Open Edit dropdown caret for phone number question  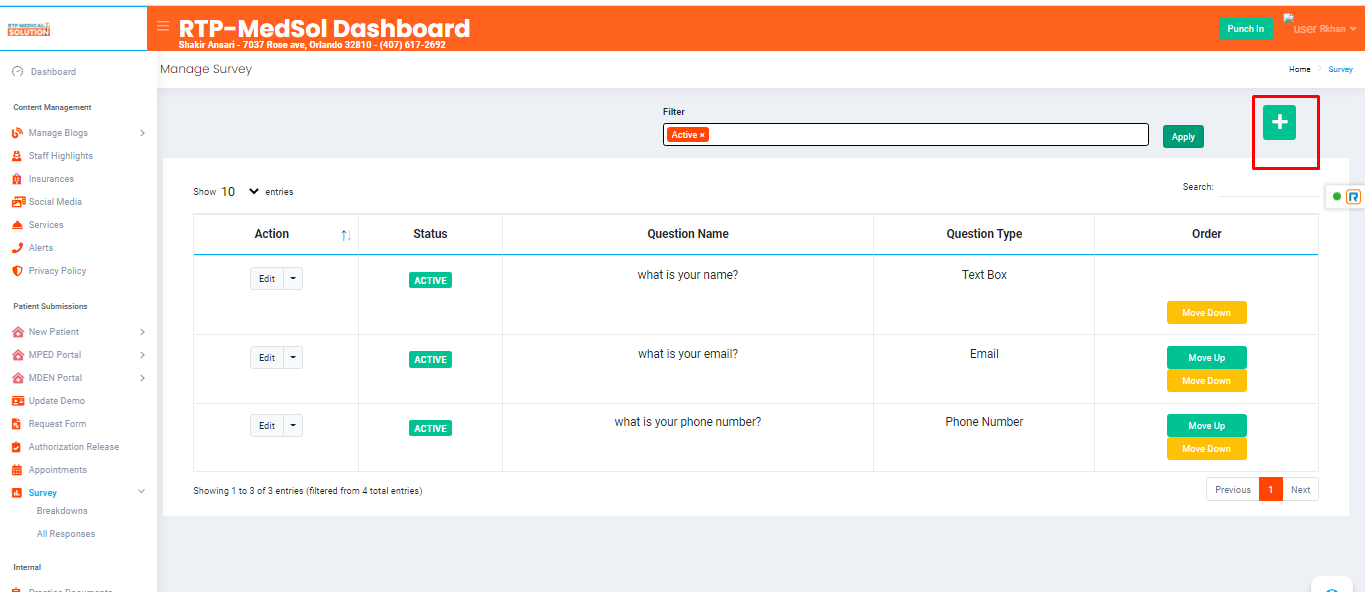tap(293, 426)
